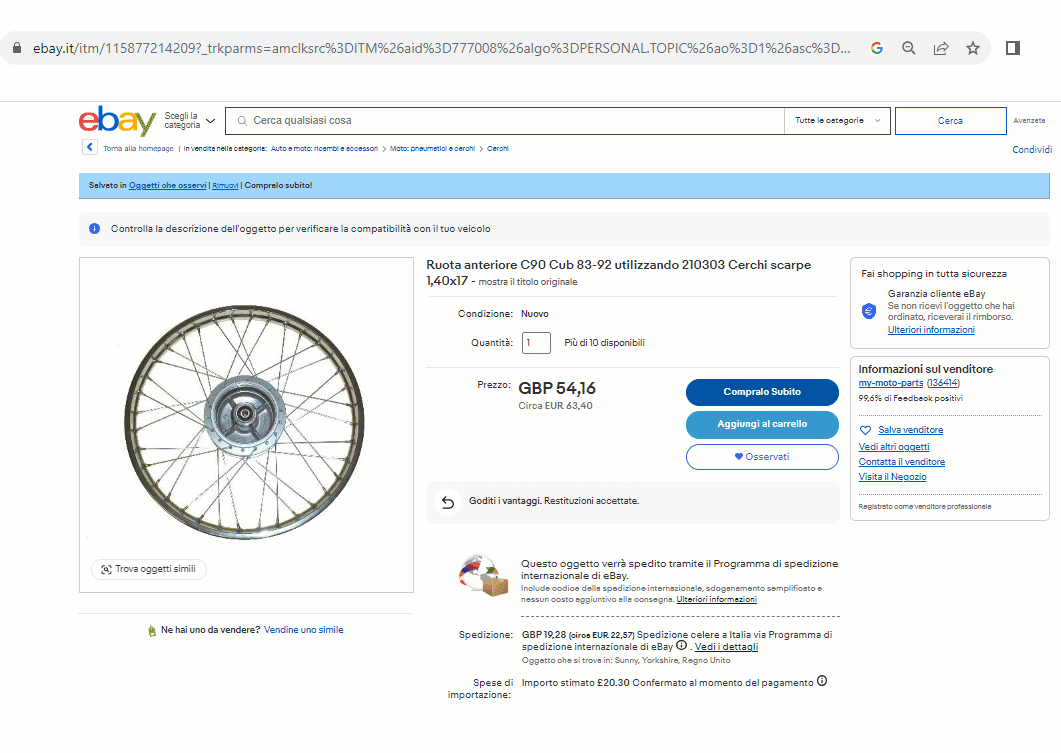1061x753 pixels.
Task: Click the Quantità input field
Action: click(x=536, y=343)
